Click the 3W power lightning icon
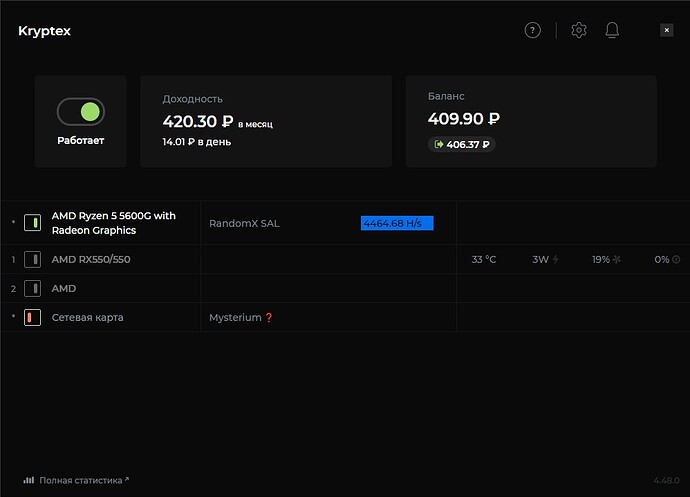This screenshot has height=497, width=690. tap(556, 259)
